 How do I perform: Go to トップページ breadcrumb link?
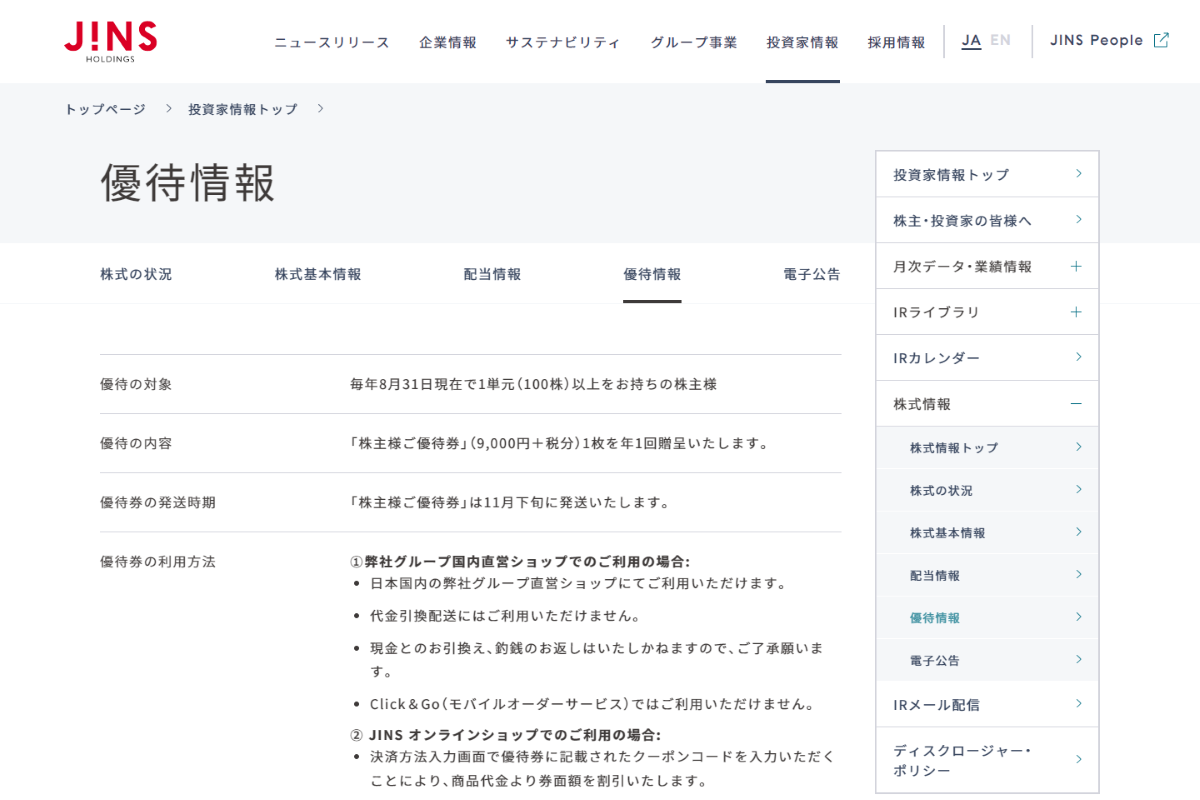tap(105, 109)
